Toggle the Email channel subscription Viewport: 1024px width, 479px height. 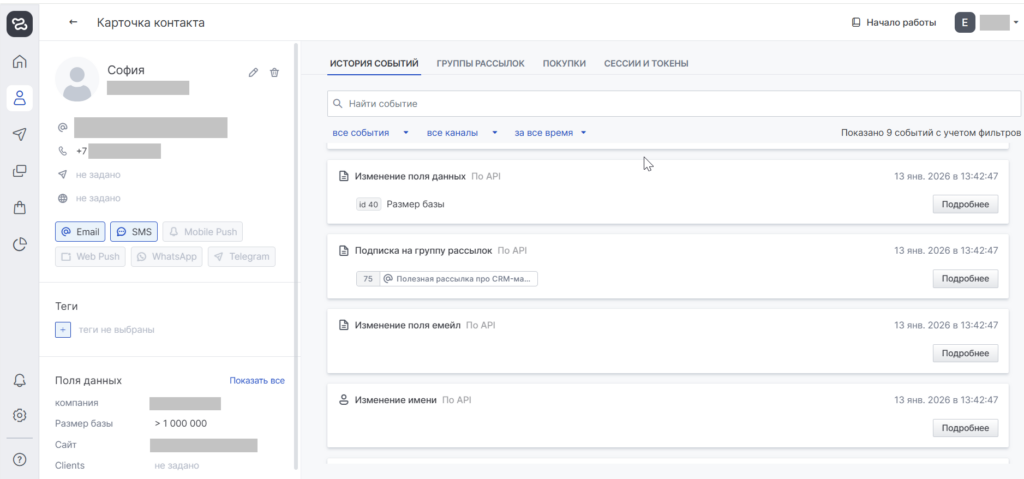80,232
